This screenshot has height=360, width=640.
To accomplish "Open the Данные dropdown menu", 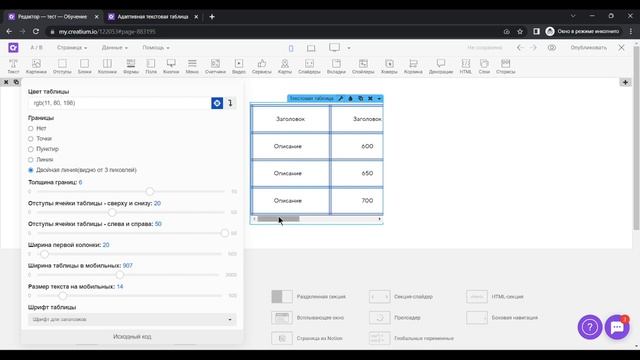I will (115, 48).
